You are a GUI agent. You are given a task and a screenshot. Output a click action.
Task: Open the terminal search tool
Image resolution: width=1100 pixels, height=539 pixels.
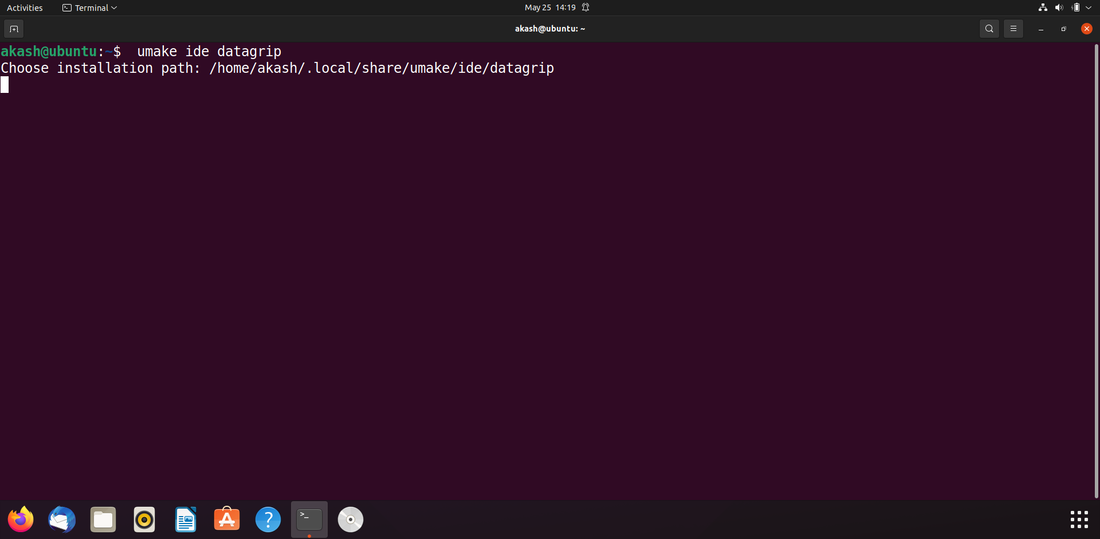coord(989,29)
